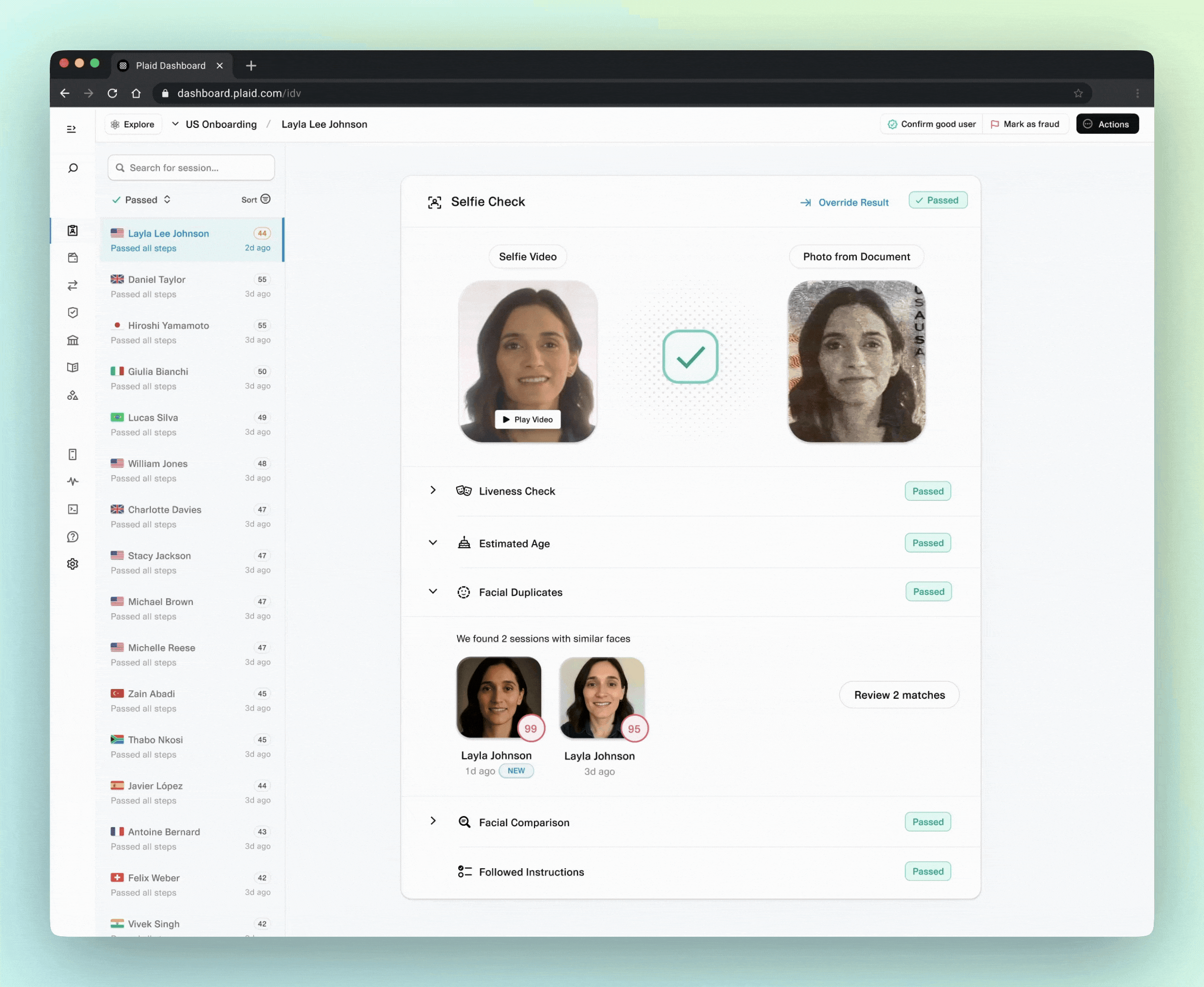This screenshot has height=987, width=1204.
Task: Click Override Result link
Action: click(x=845, y=202)
